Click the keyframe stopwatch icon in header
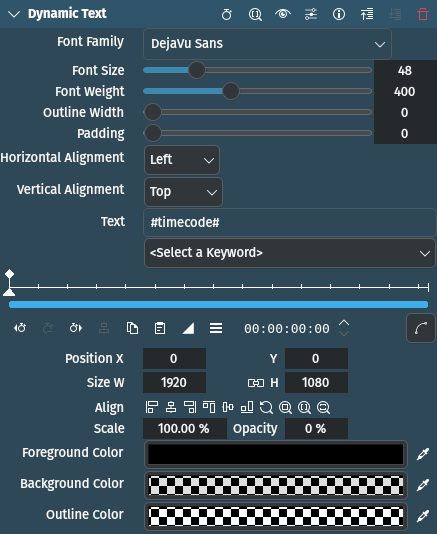The height and width of the screenshot is (534, 437). point(227,14)
